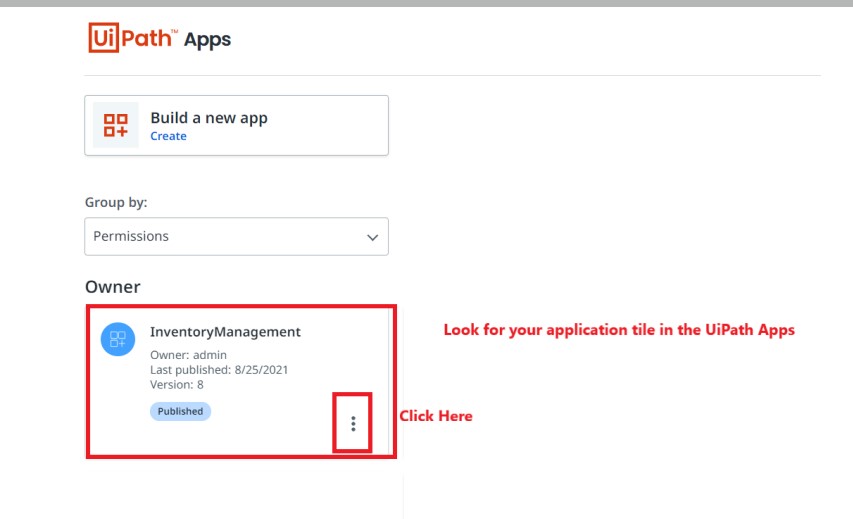Expand the dropdown chevron next to Permissions
853x519 pixels.
coord(373,237)
